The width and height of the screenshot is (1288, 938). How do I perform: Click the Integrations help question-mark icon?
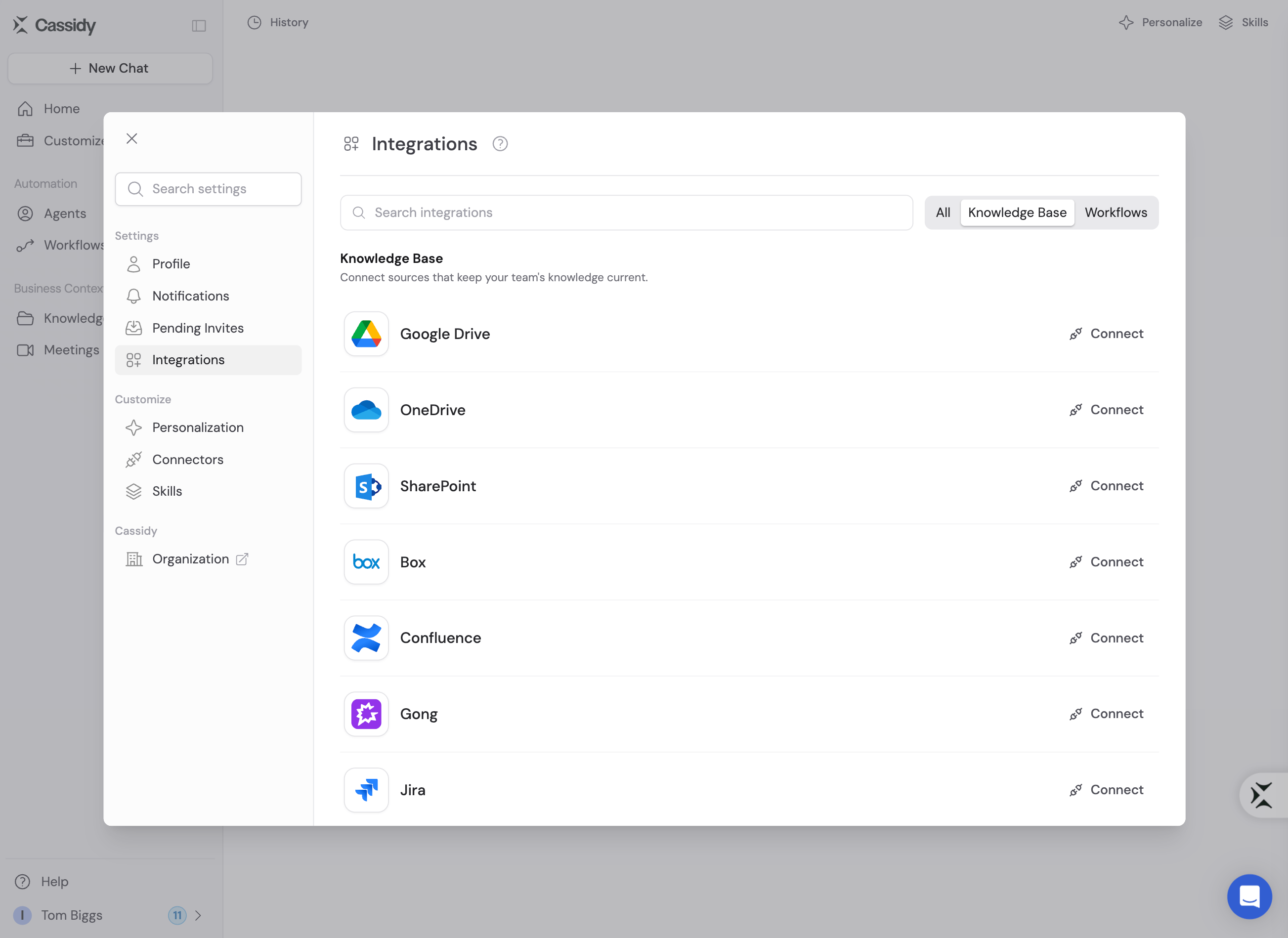pyautogui.click(x=500, y=144)
